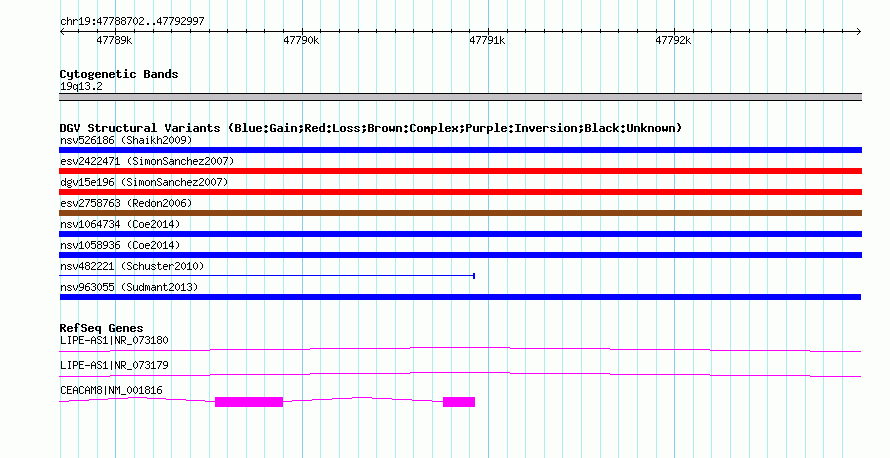This screenshot has width=890, height=458.
Task: Click the thin blue line for nsv482221
Action: (x=267, y=276)
